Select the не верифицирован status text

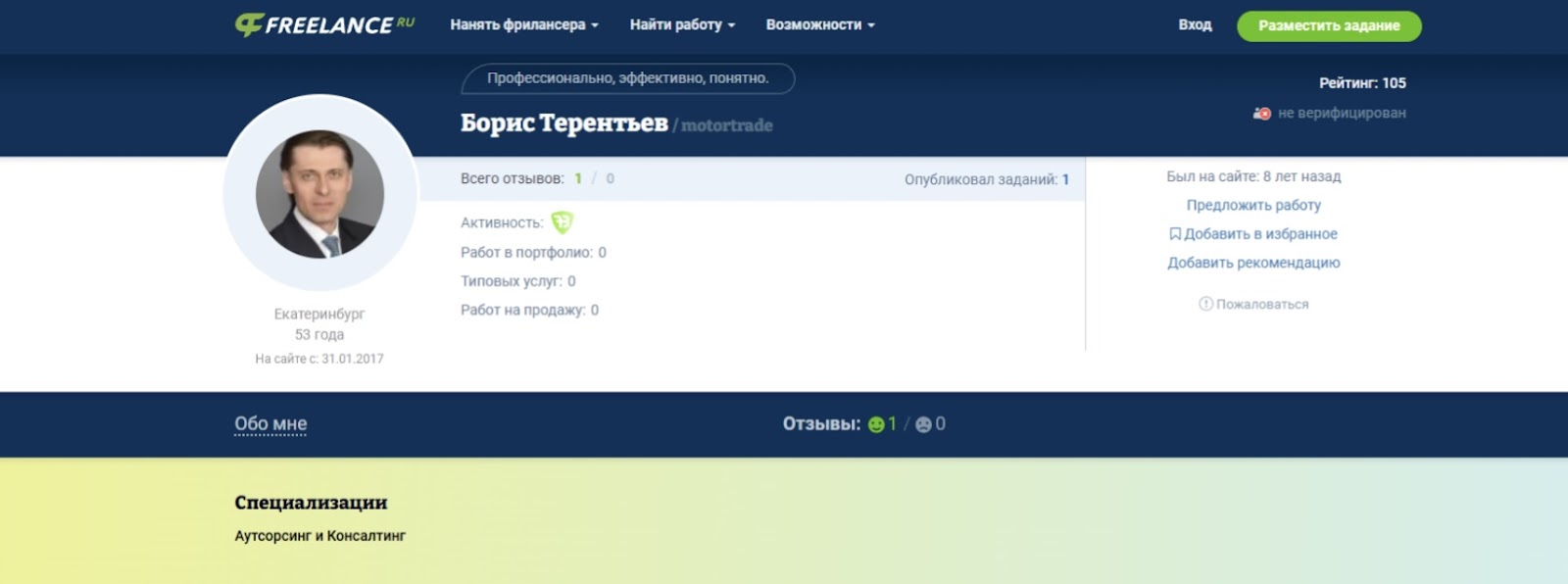pyautogui.click(x=1342, y=114)
